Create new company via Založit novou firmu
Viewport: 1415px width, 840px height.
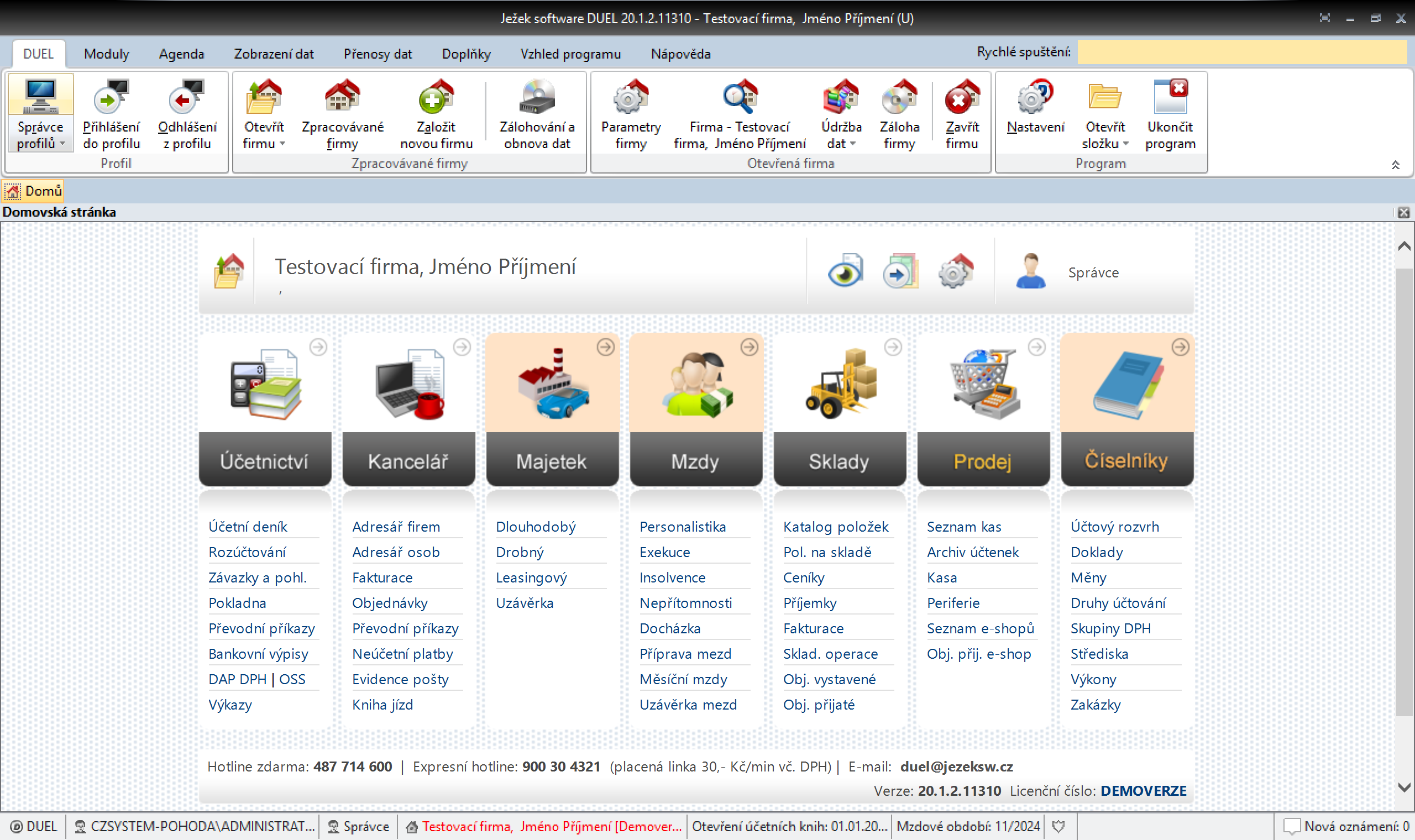tap(437, 114)
